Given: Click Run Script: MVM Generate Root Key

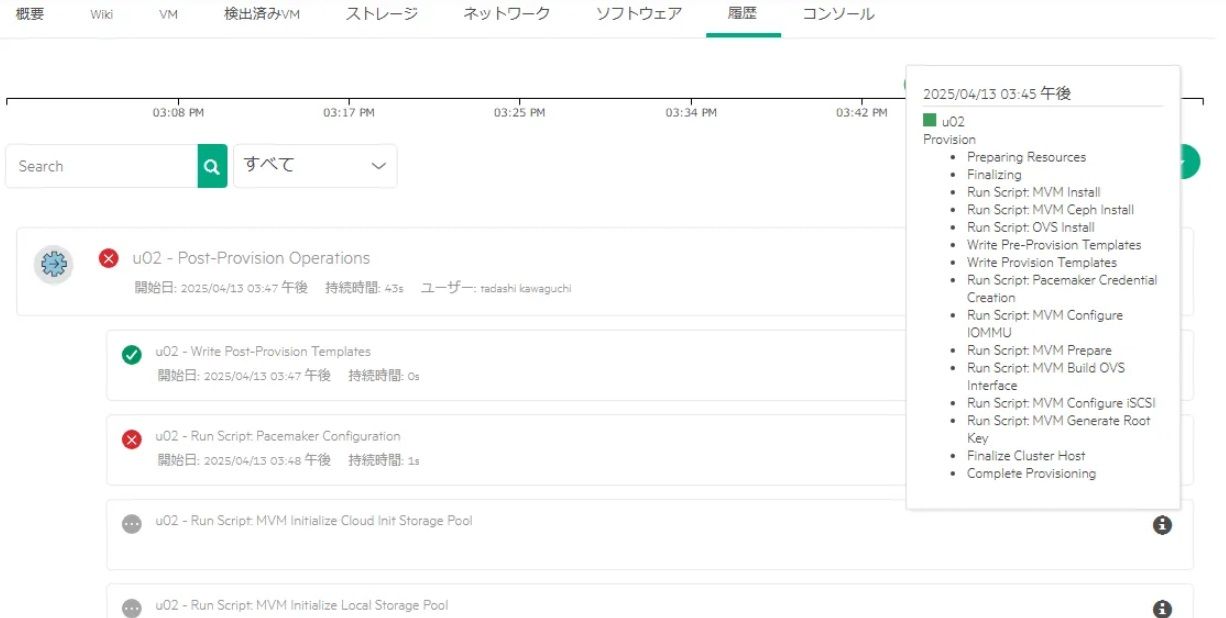Looking at the screenshot, I should pyautogui.click(x=1059, y=430).
